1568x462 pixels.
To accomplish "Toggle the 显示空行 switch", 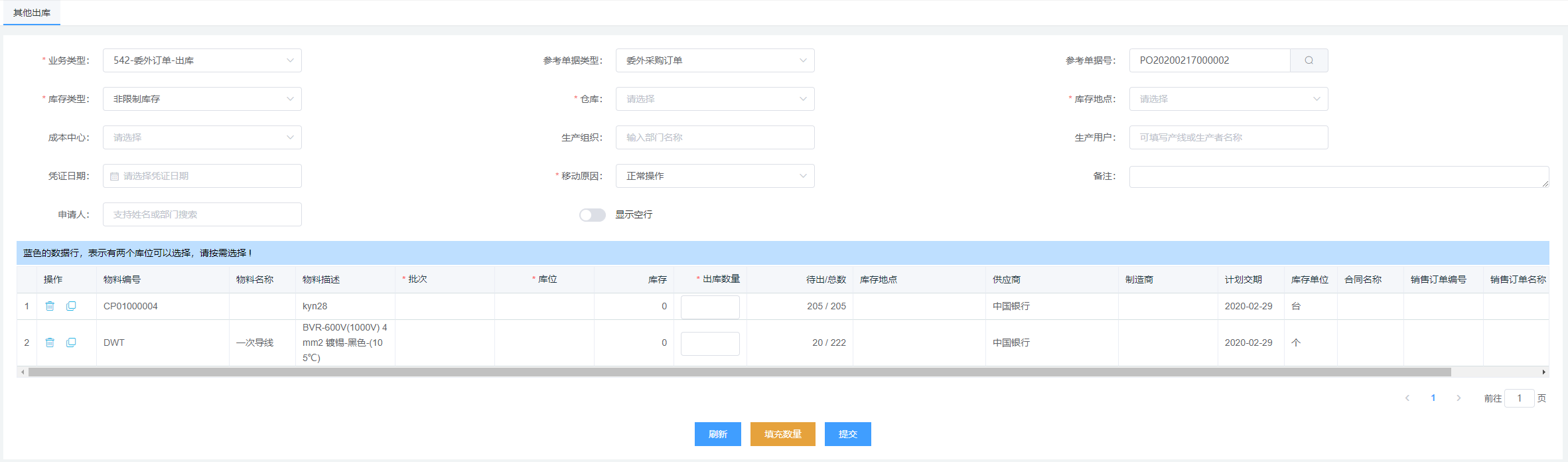I will tap(592, 215).
